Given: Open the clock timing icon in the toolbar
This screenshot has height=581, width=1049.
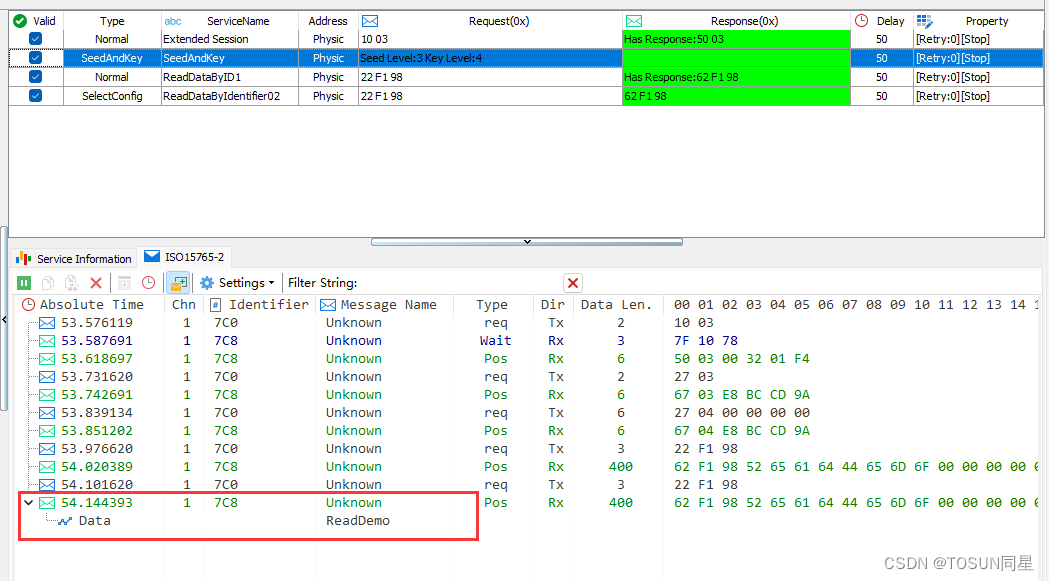Looking at the screenshot, I should tap(148, 283).
